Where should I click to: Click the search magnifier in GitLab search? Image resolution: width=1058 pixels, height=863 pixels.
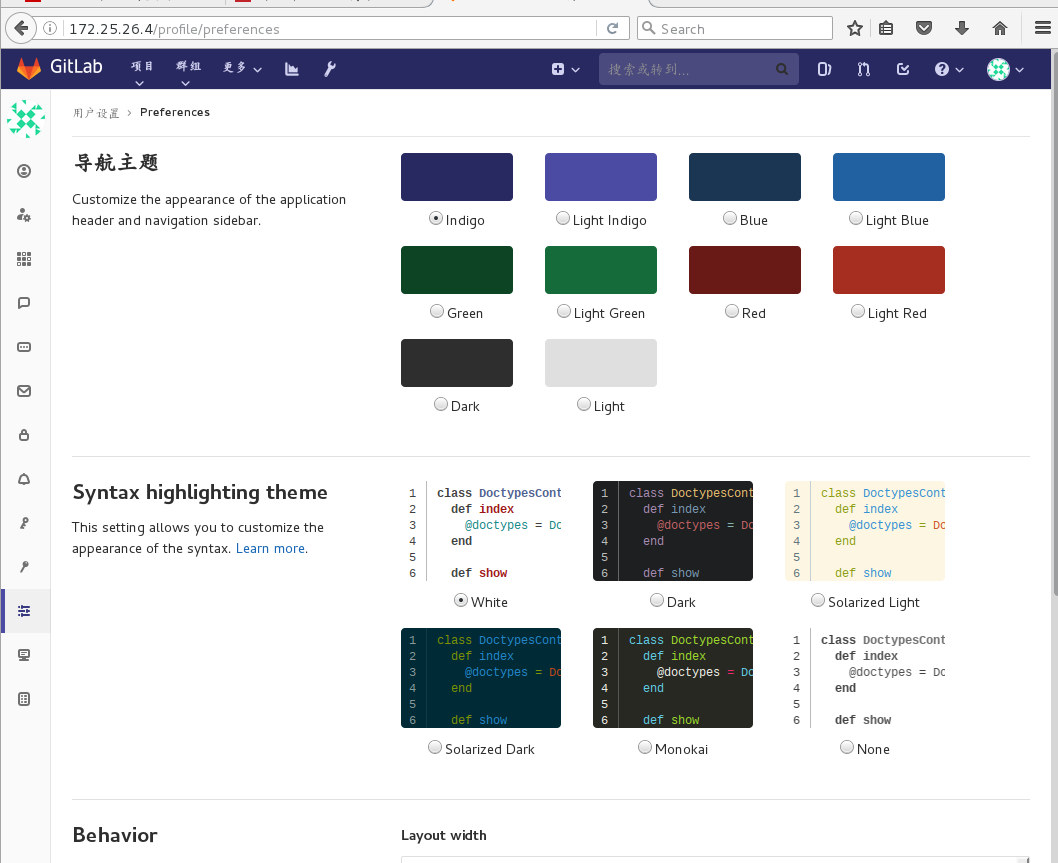pos(782,69)
